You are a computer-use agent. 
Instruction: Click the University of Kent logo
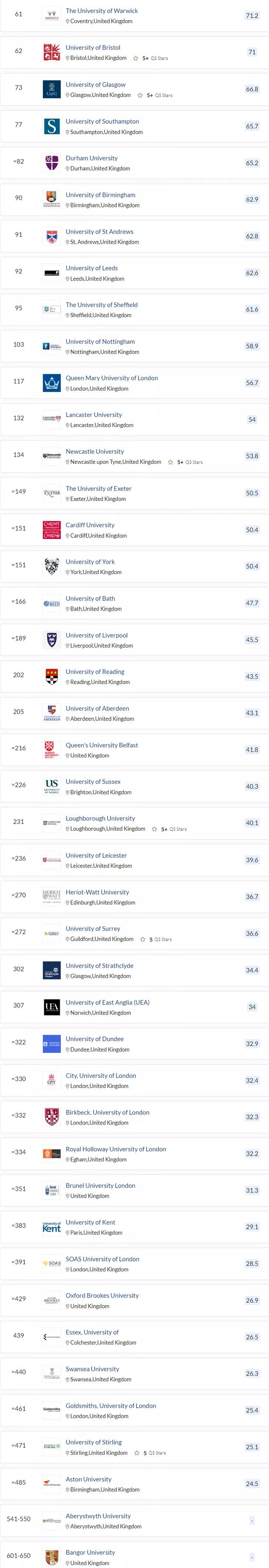[52, 1227]
